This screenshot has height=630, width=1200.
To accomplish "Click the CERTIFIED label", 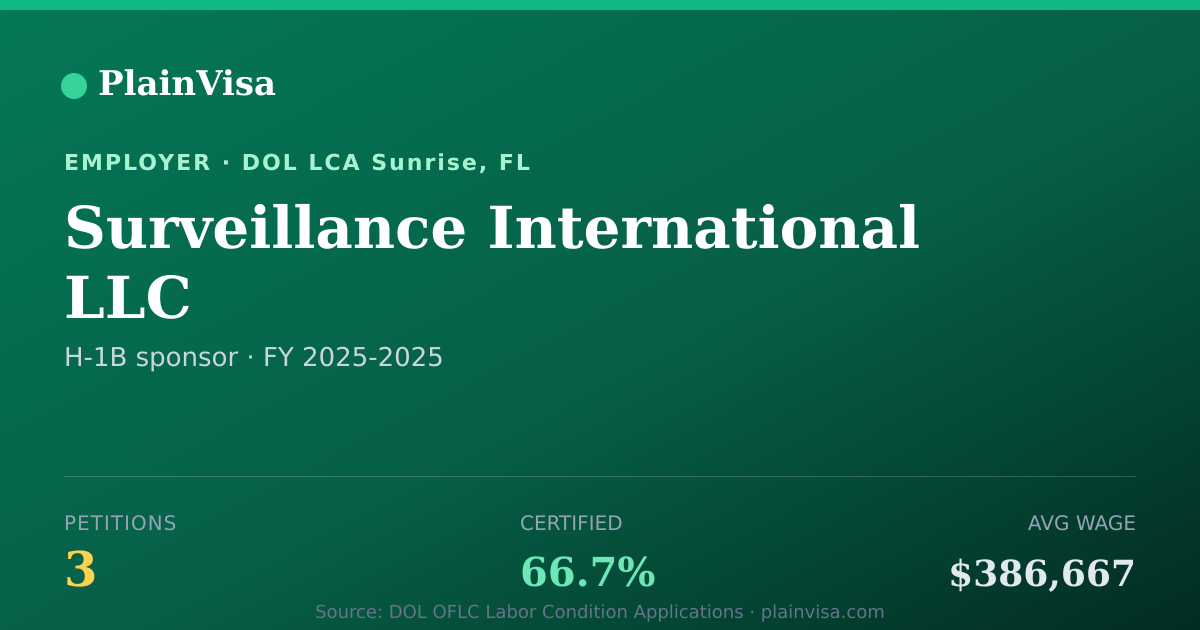I will pos(571,524).
